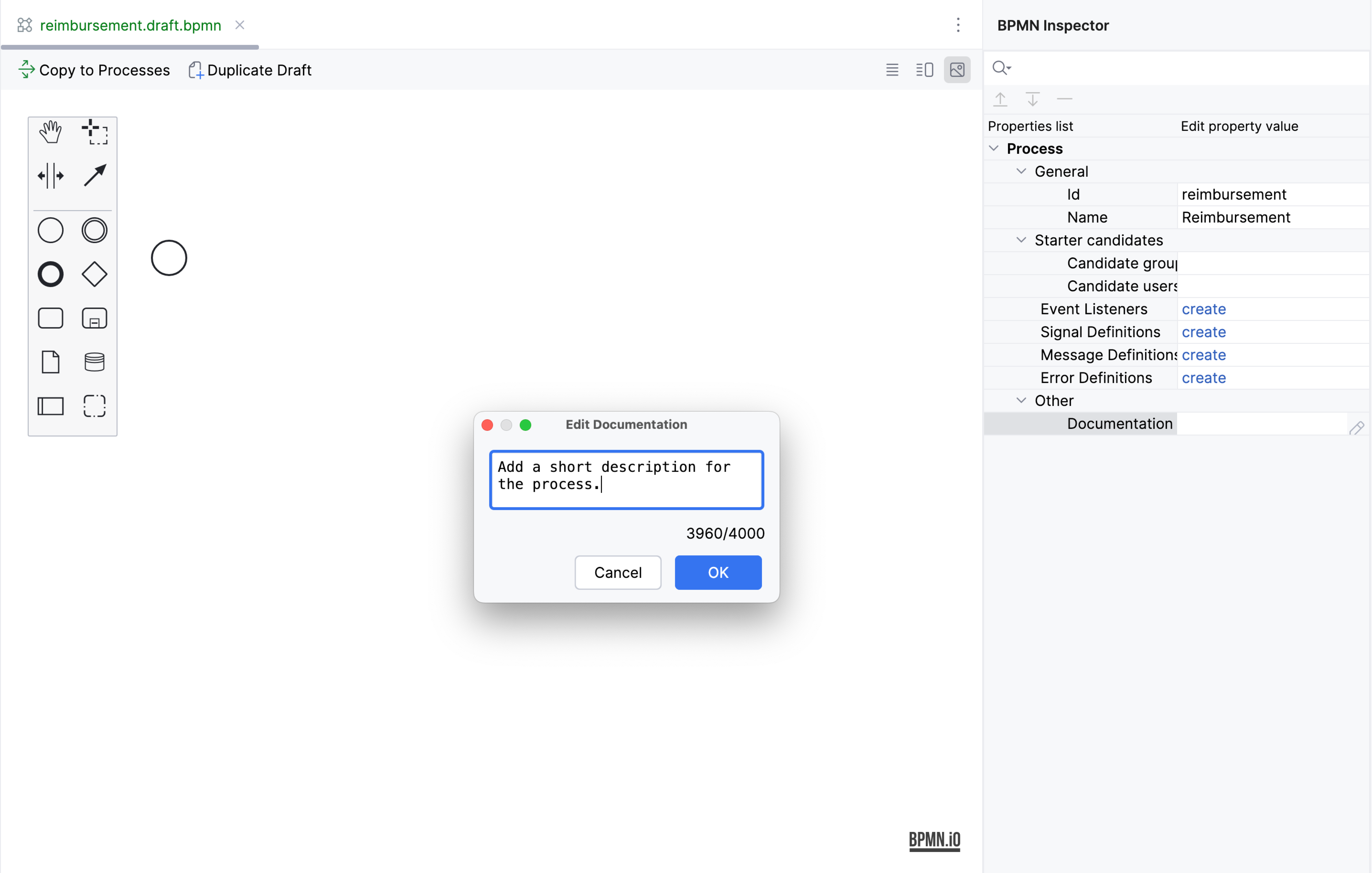Pick the expanded subprocess shape
The width and height of the screenshot is (1372, 873).
[95, 318]
